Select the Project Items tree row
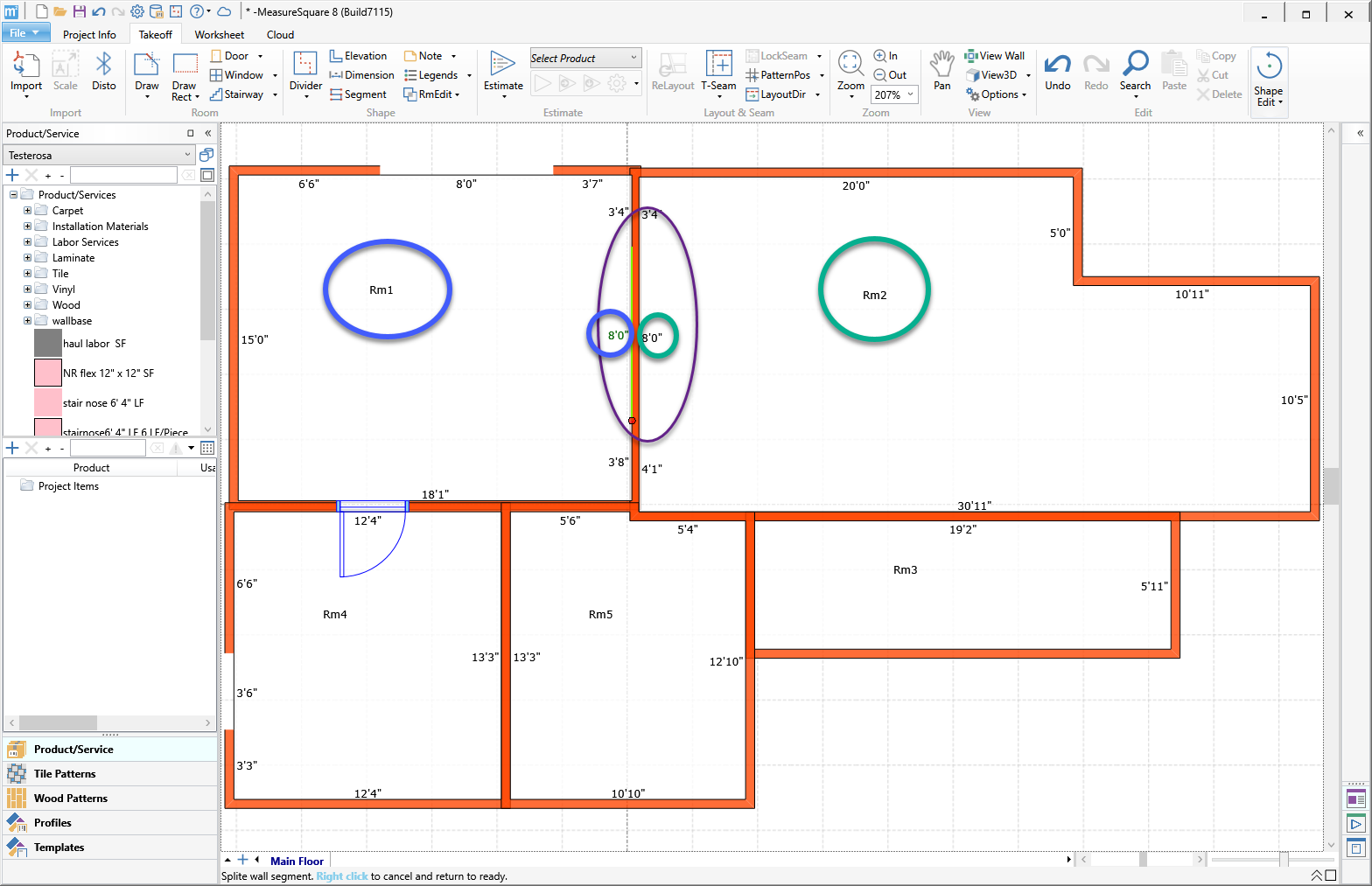Image resolution: width=1372 pixels, height=886 pixels. (x=68, y=486)
